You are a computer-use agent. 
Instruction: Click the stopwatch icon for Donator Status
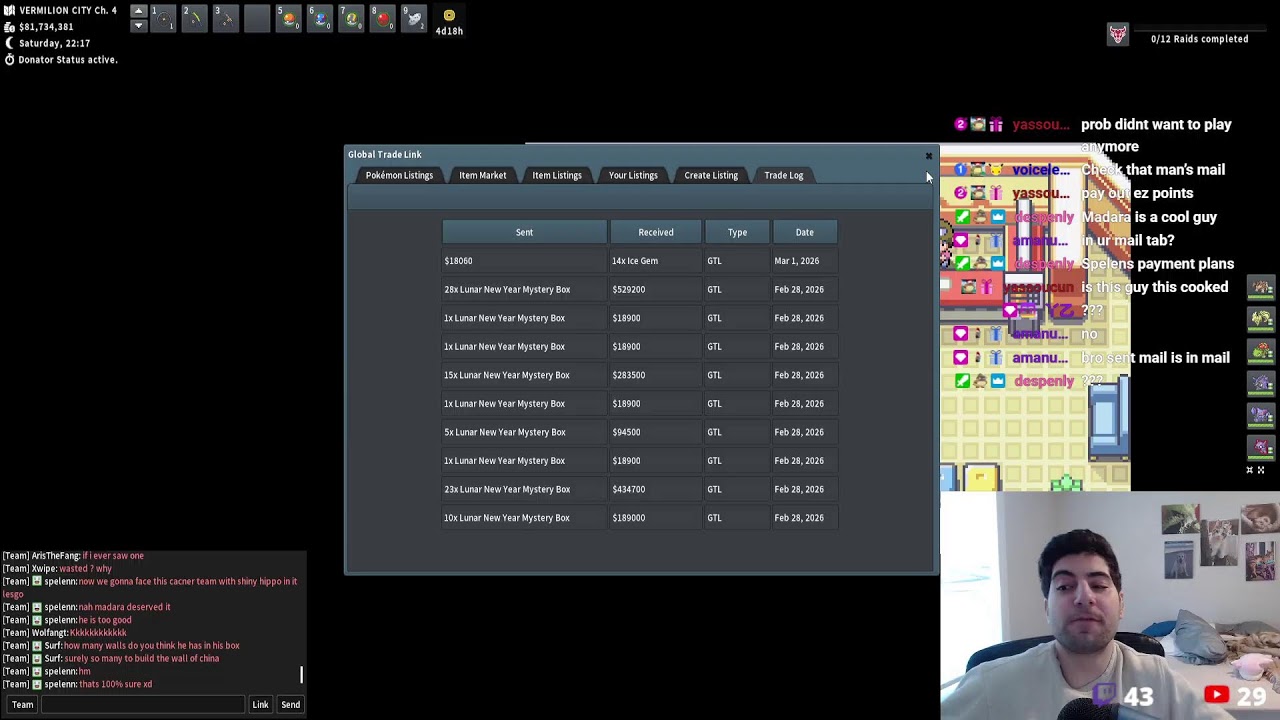coord(9,60)
